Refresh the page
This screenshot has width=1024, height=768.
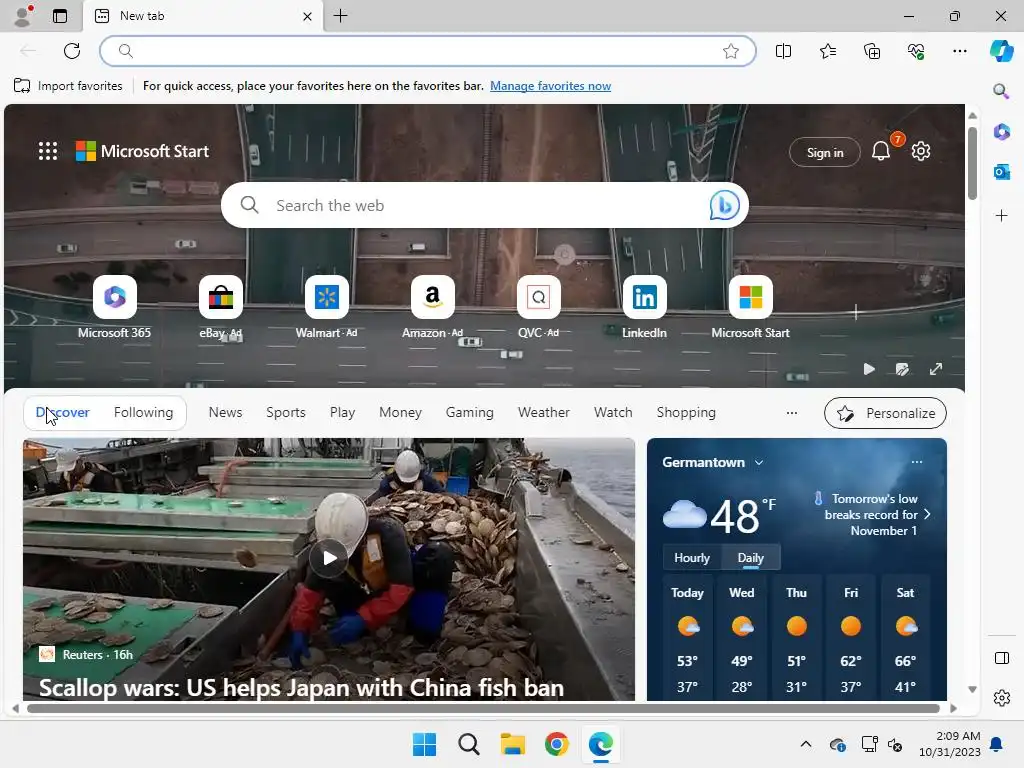(72, 51)
